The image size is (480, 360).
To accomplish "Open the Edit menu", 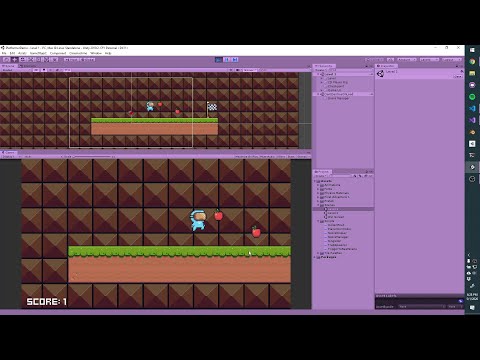I will (x=12, y=53).
